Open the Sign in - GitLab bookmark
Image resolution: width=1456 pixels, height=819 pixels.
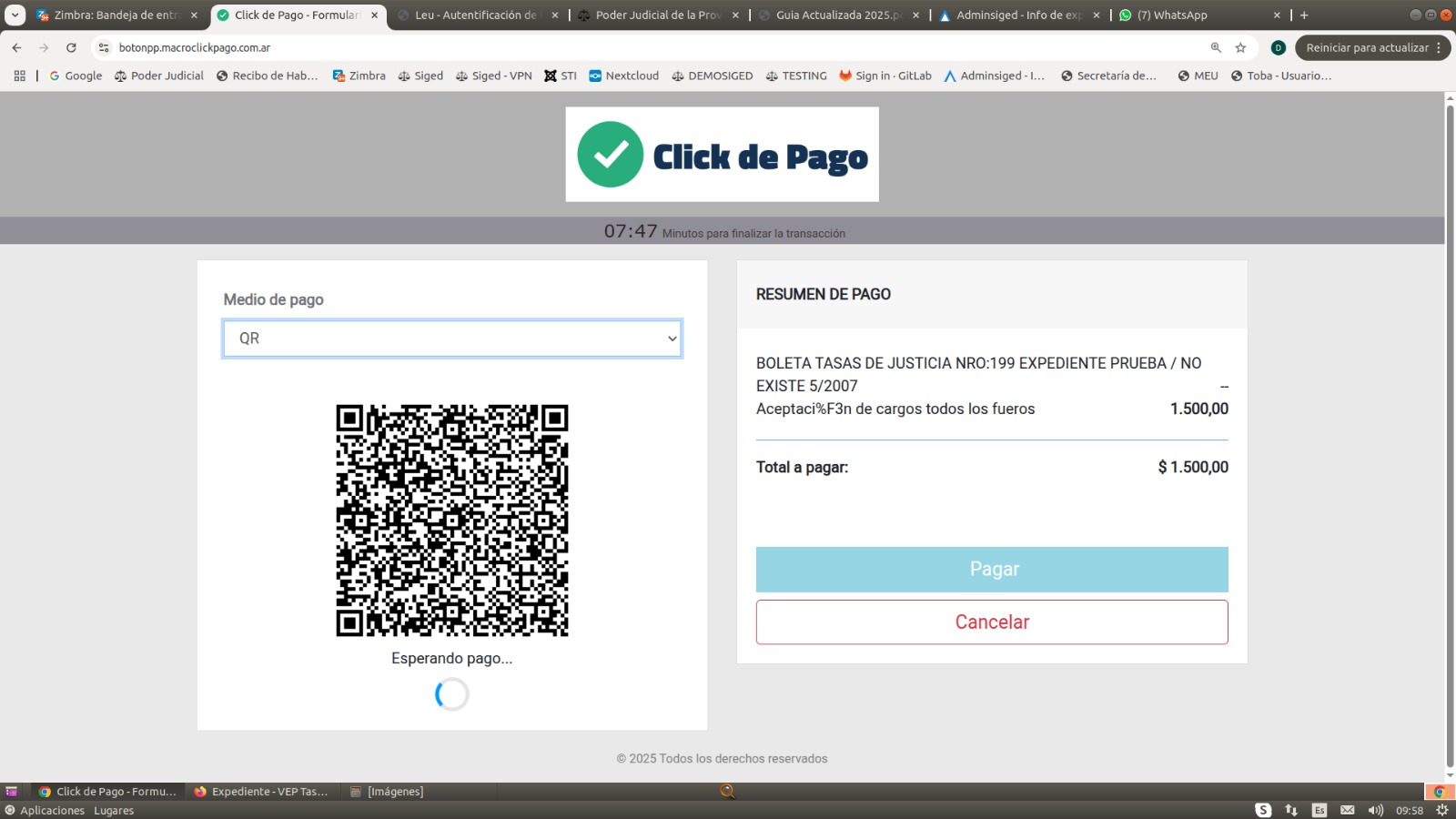tap(885, 76)
